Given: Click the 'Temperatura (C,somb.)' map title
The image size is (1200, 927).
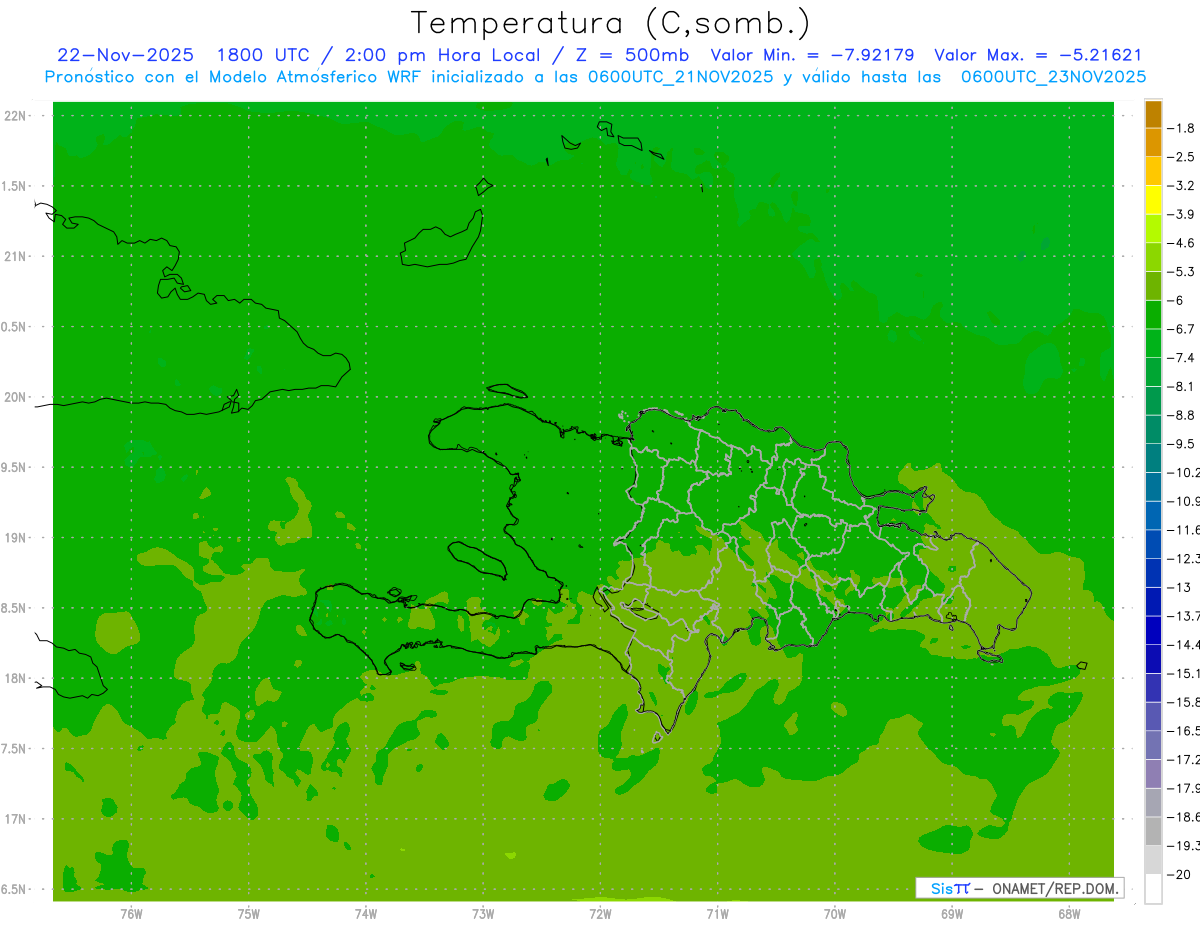Looking at the screenshot, I should click(x=611, y=23).
